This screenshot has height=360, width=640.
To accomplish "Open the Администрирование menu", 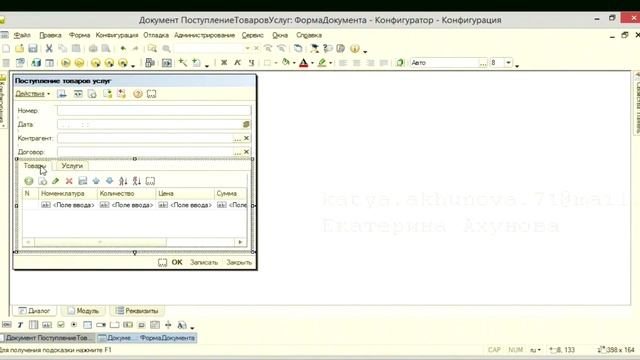I will (x=204, y=35).
